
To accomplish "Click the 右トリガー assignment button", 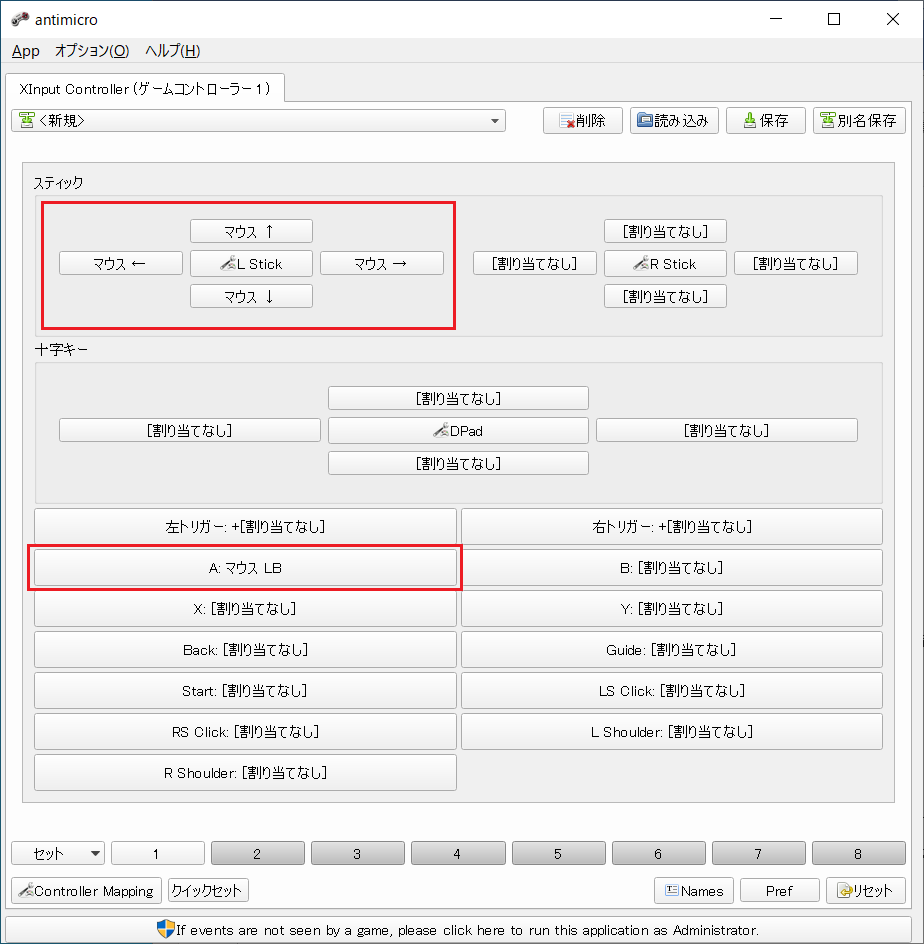I will tap(672, 527).
